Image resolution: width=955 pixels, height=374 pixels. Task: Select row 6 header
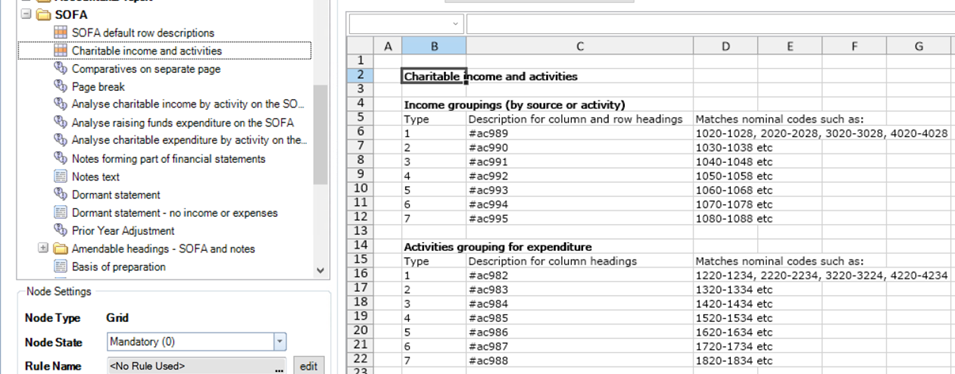pos(360,133)
